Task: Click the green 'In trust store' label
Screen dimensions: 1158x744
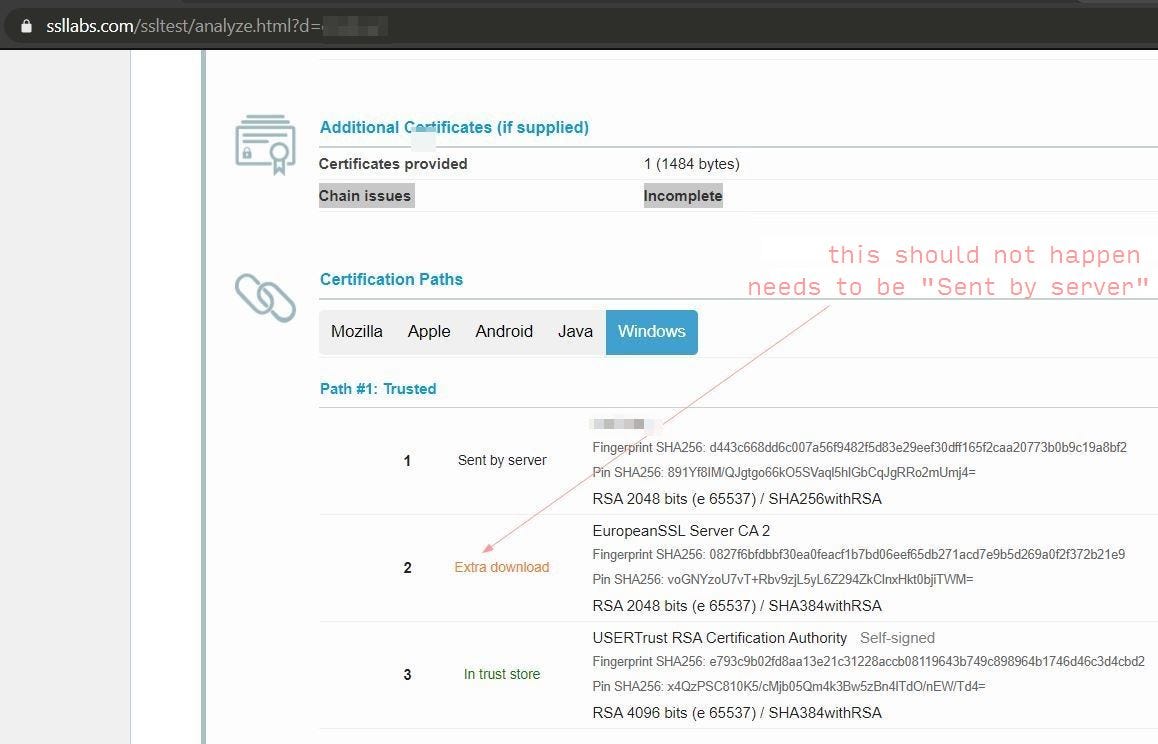Action: [502, 674]
